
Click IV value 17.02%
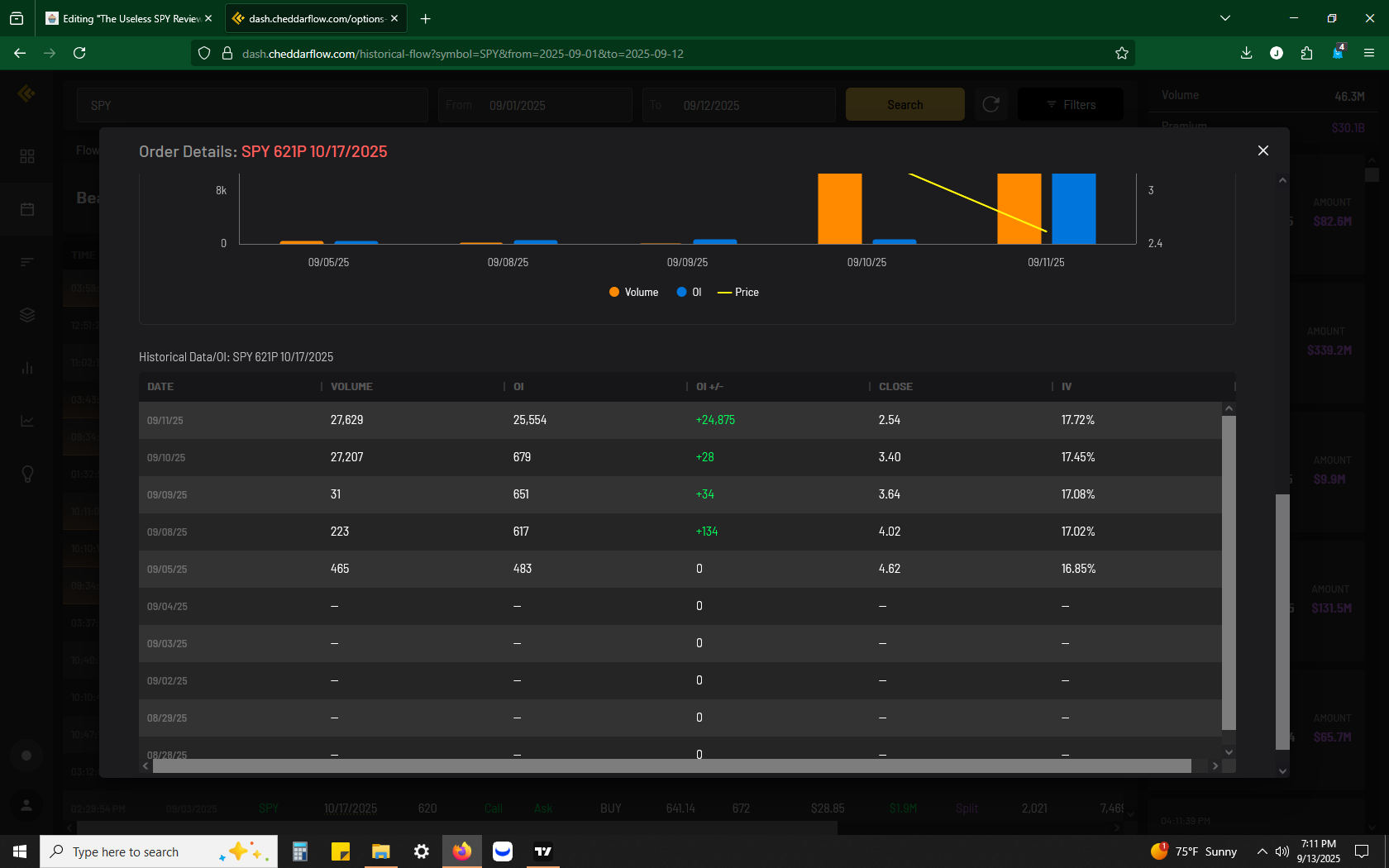tap(1078, 532)
